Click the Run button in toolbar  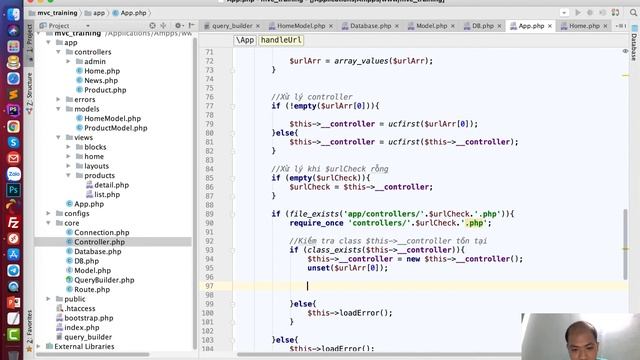pos(578,13)
